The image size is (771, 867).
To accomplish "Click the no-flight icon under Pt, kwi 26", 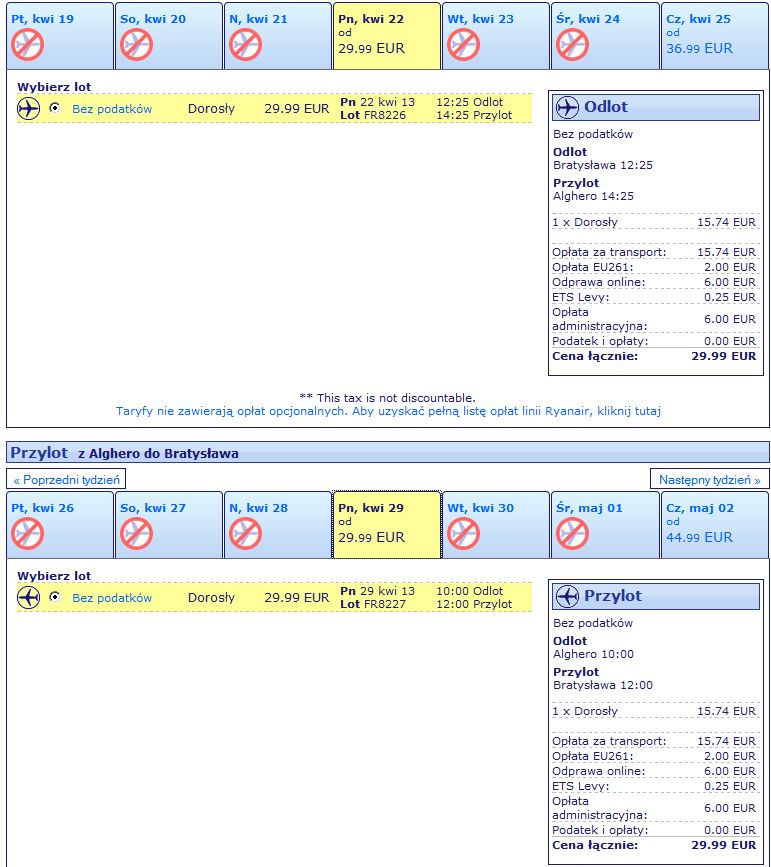I will coord(27,534).
